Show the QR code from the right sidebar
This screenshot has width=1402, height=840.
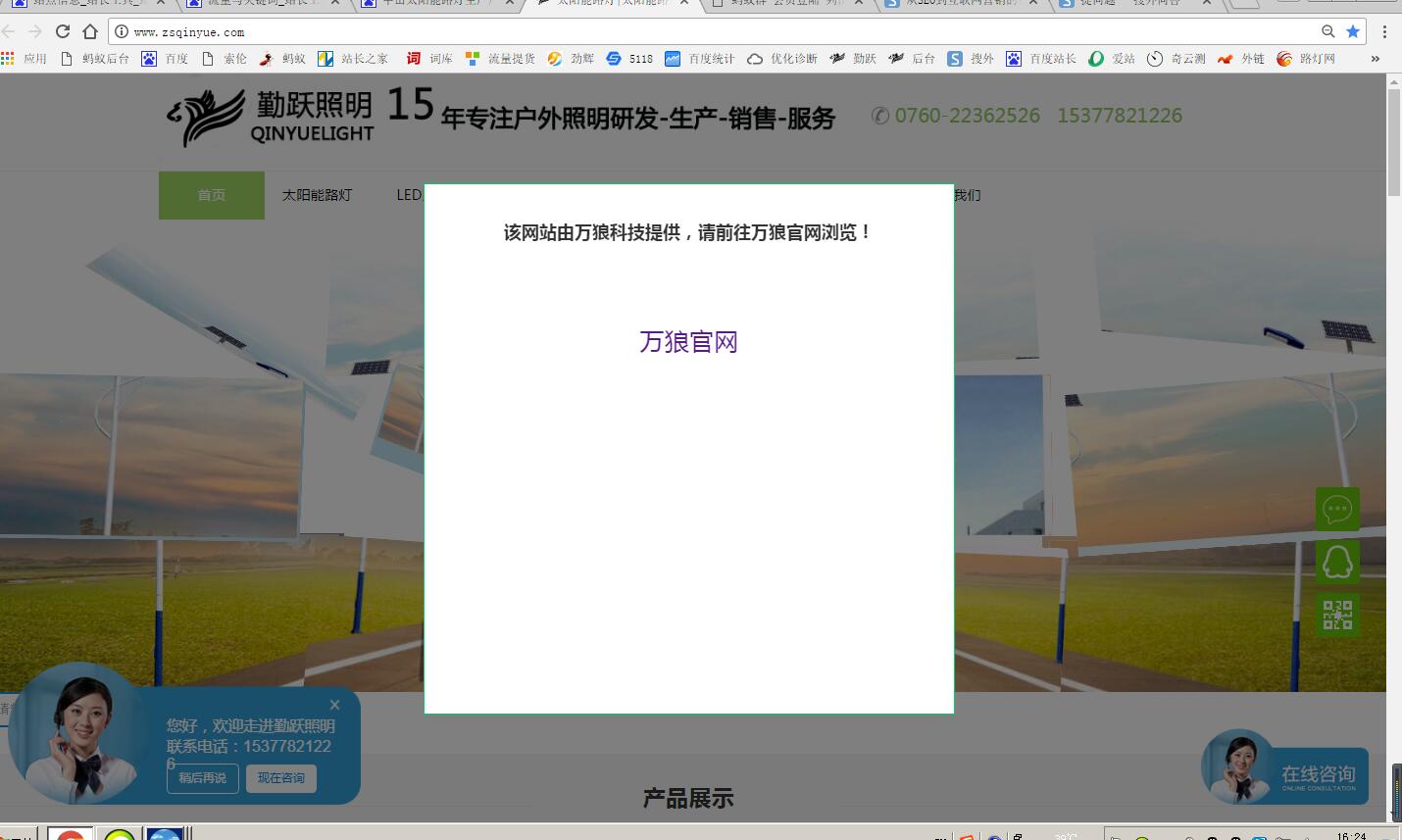(x=1336, y=615)
